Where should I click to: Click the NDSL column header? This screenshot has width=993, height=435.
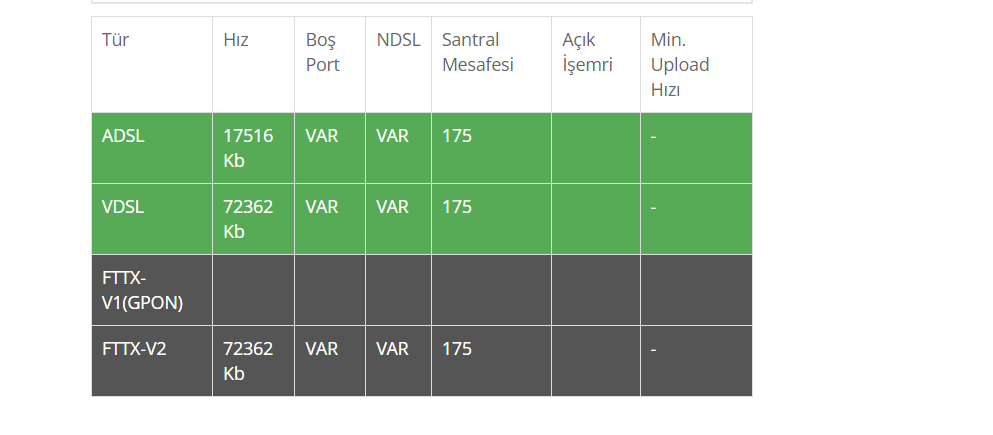point(398,65)
